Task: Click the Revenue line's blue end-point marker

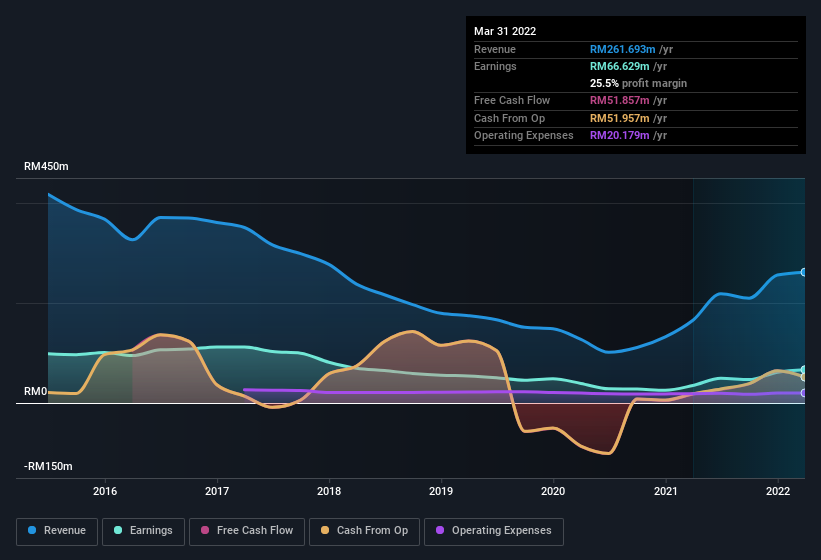Action: click(803, 272)
